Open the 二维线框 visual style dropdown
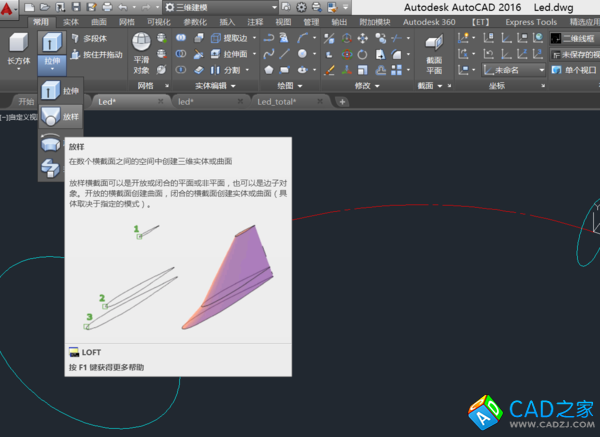This screenshot has height=437, width=600. (x=573, y=38)
